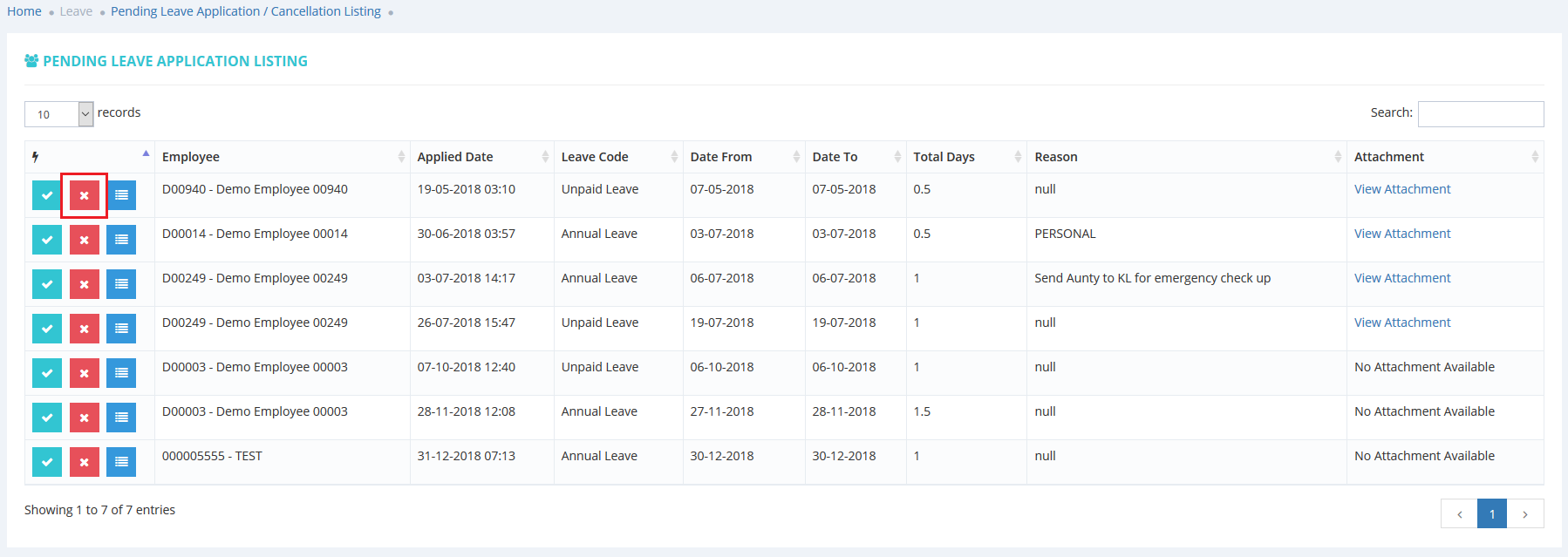View details of Demo Employee 00940 leave

(x=121, y=195)
